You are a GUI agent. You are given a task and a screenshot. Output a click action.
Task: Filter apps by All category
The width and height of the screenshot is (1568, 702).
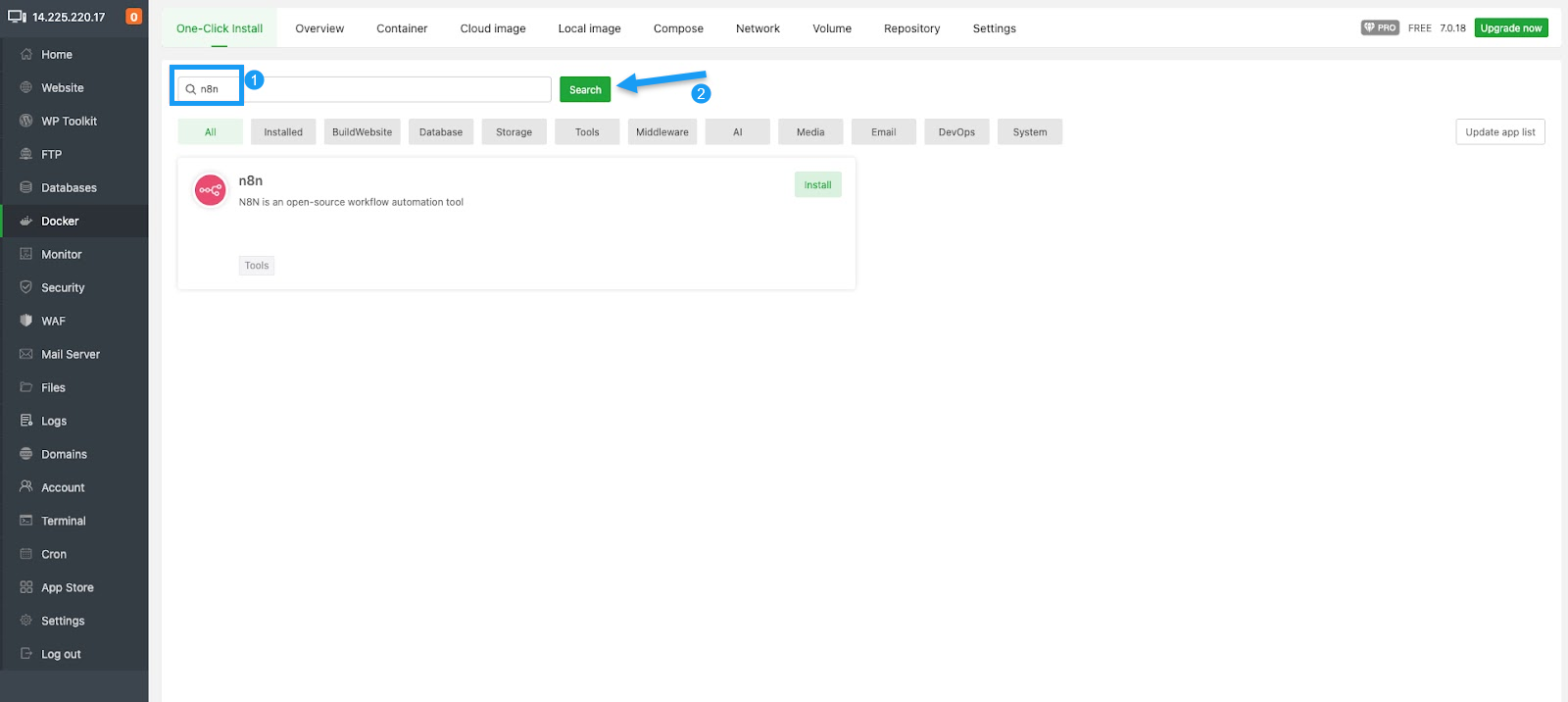pos(211,132)
